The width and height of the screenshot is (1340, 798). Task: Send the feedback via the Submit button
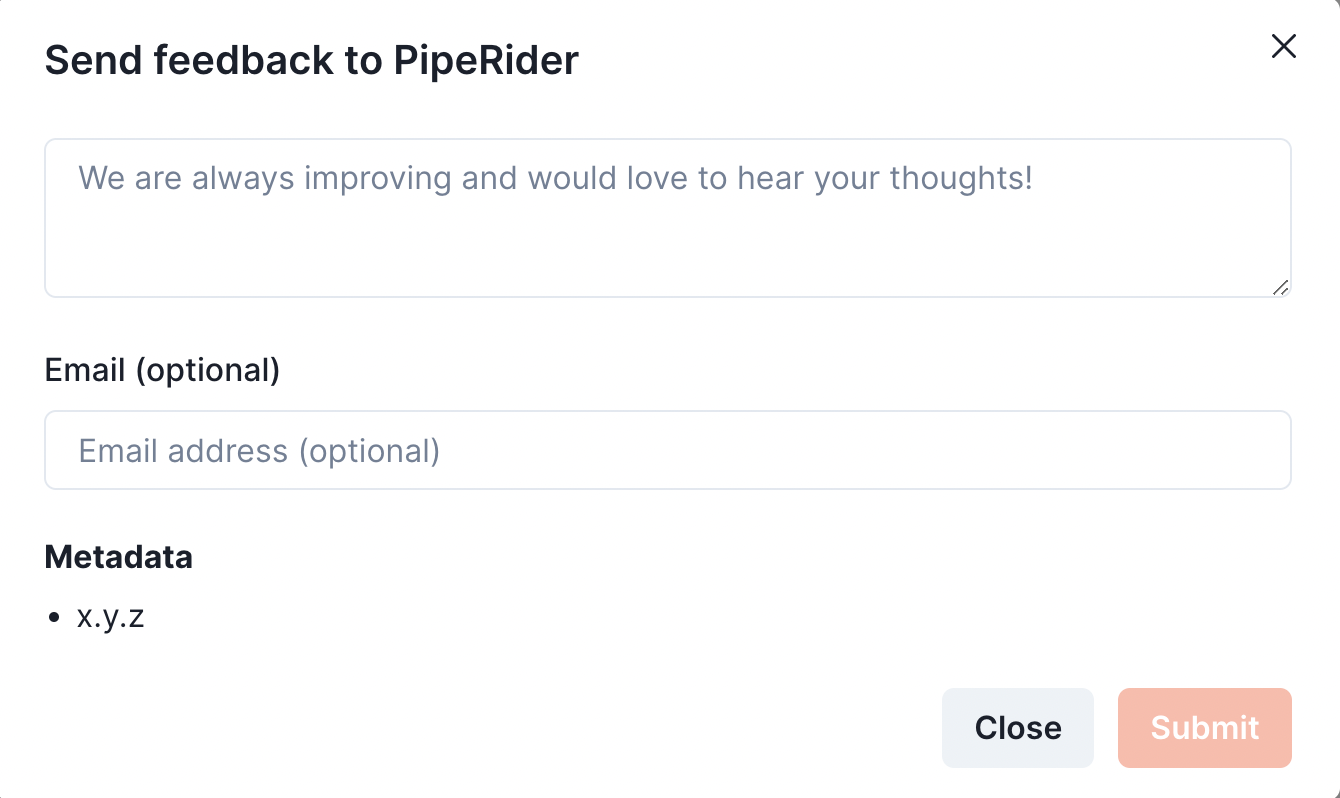pos(1205,728)
